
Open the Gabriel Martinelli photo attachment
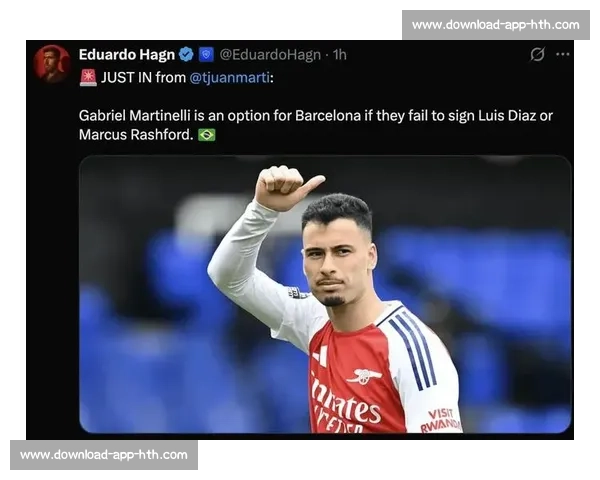(x=325, y=294)
